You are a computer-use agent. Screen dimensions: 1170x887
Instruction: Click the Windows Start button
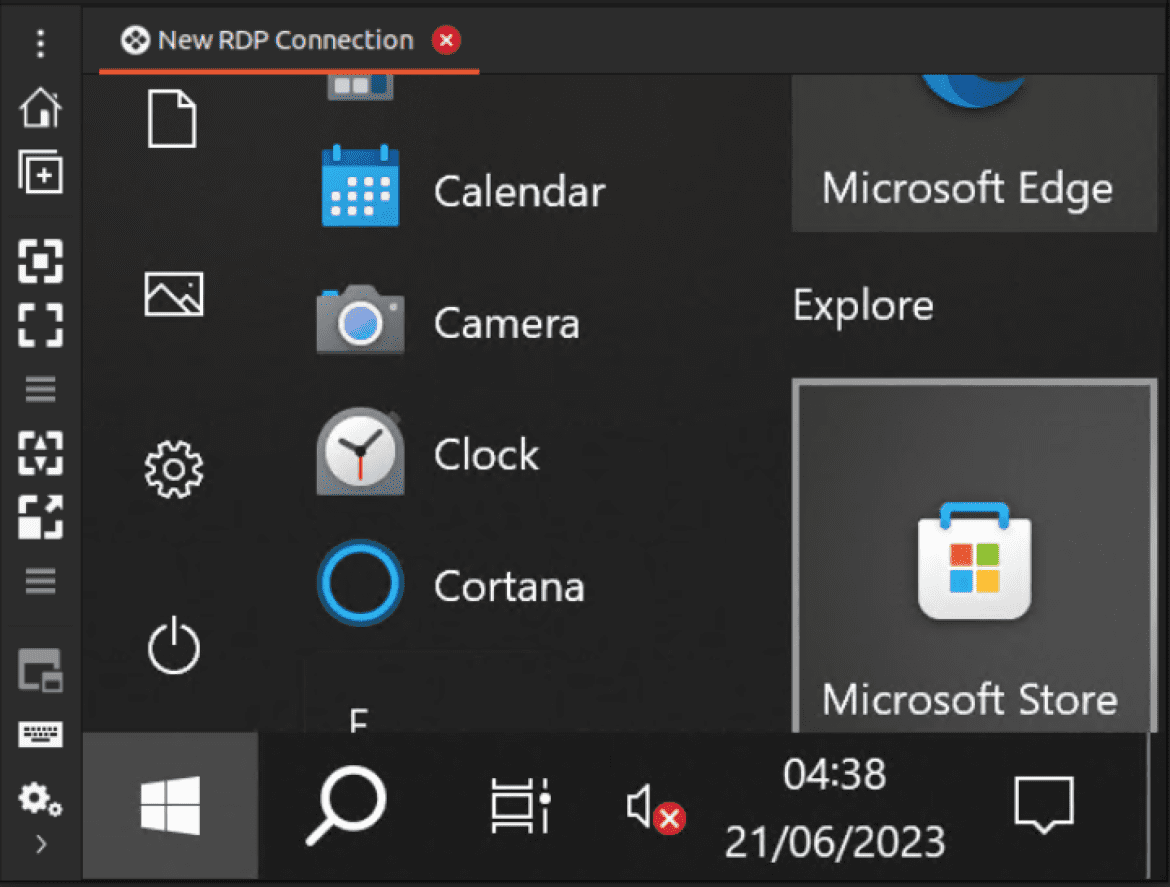click(x=170, y=806)
